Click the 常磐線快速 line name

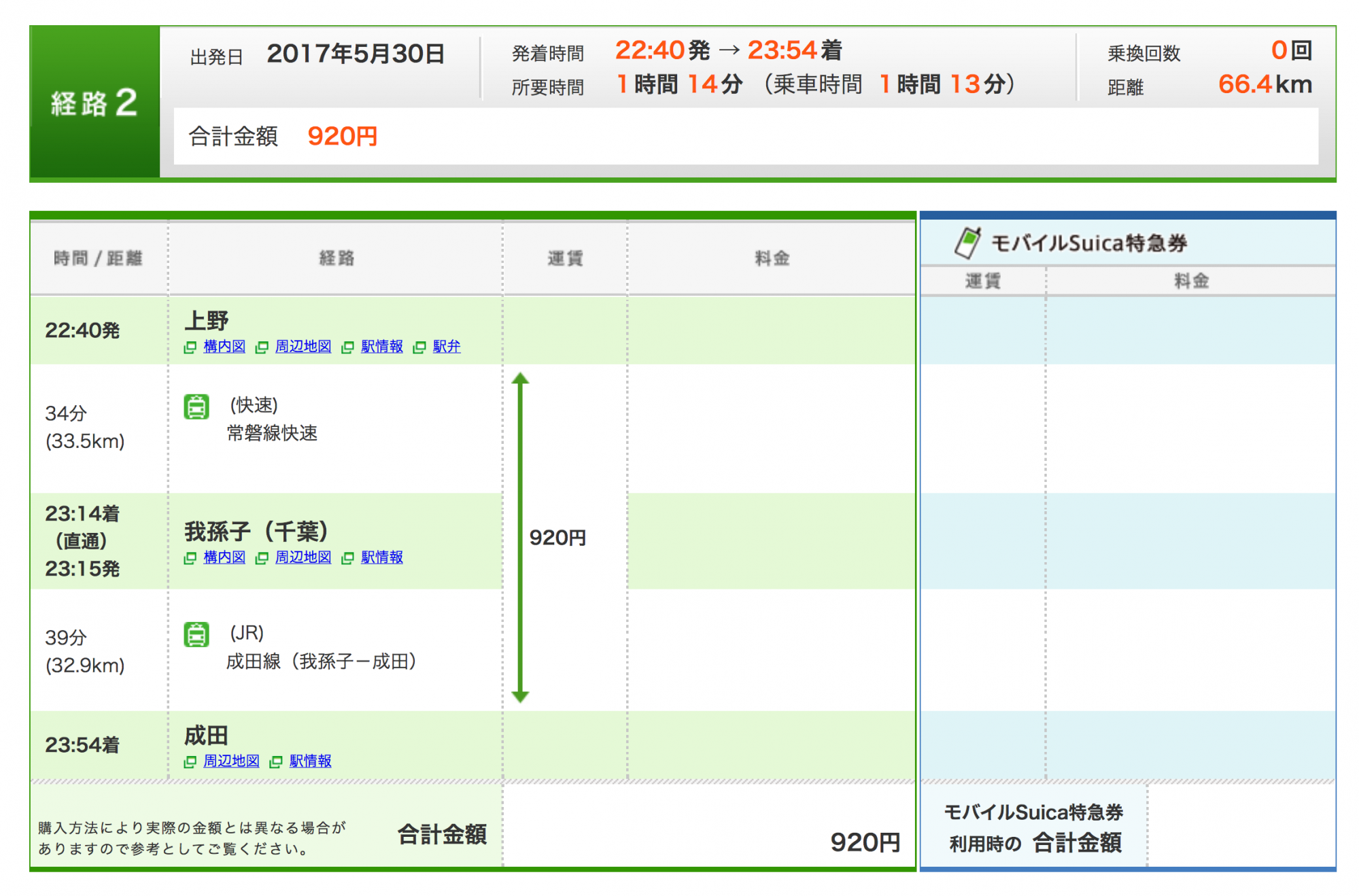click(x=272, y=433)
